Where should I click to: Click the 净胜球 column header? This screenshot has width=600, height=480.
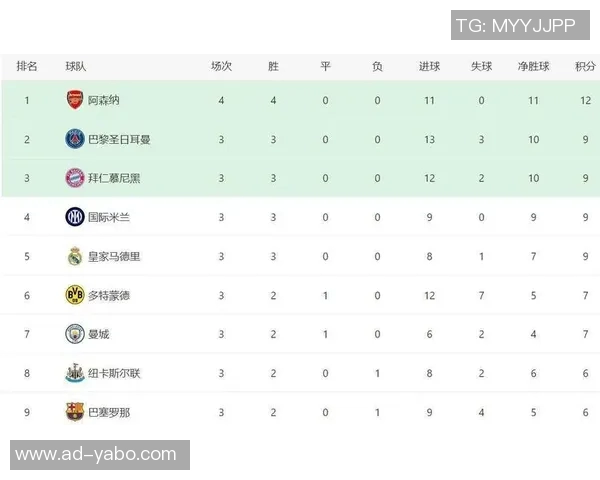click(x=533, y=66)
